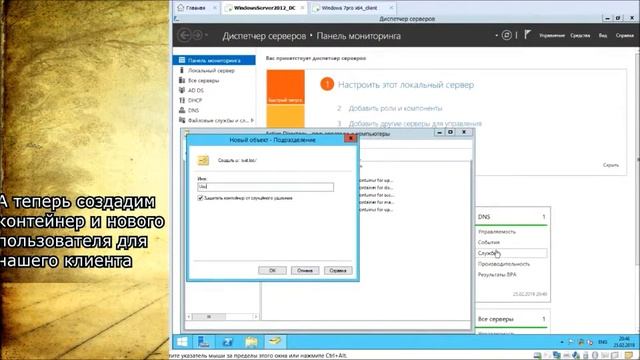Click the taskbar clock

coord(623,342)
